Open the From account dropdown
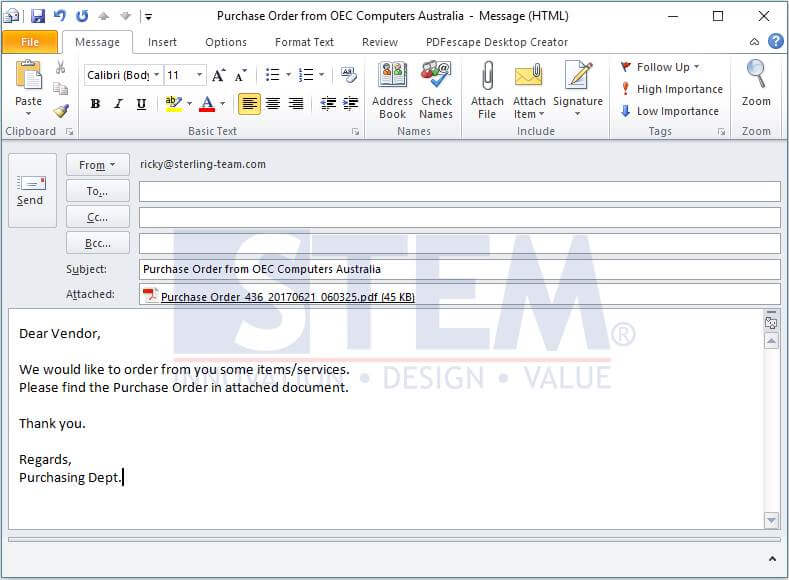Image resolution: width=789 pixels, height=580 pixels. click(98, 165)
